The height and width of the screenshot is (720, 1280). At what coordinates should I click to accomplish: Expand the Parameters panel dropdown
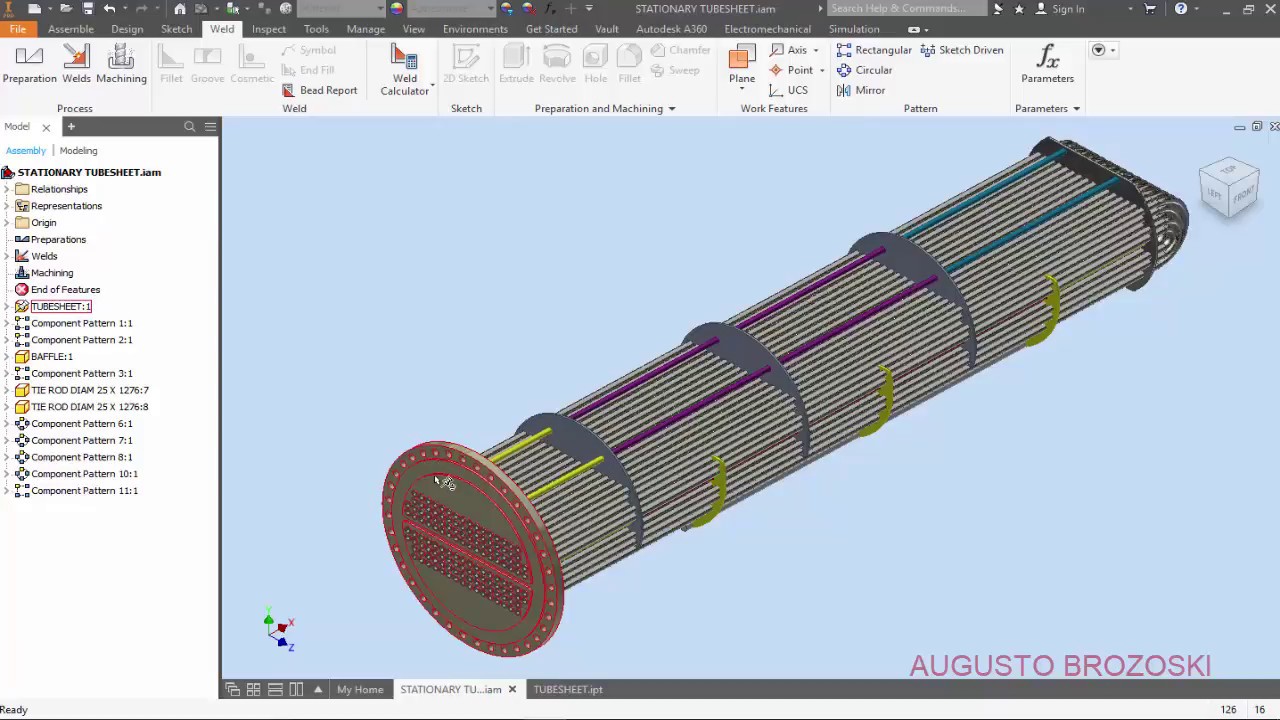(x=1076, y=108)
